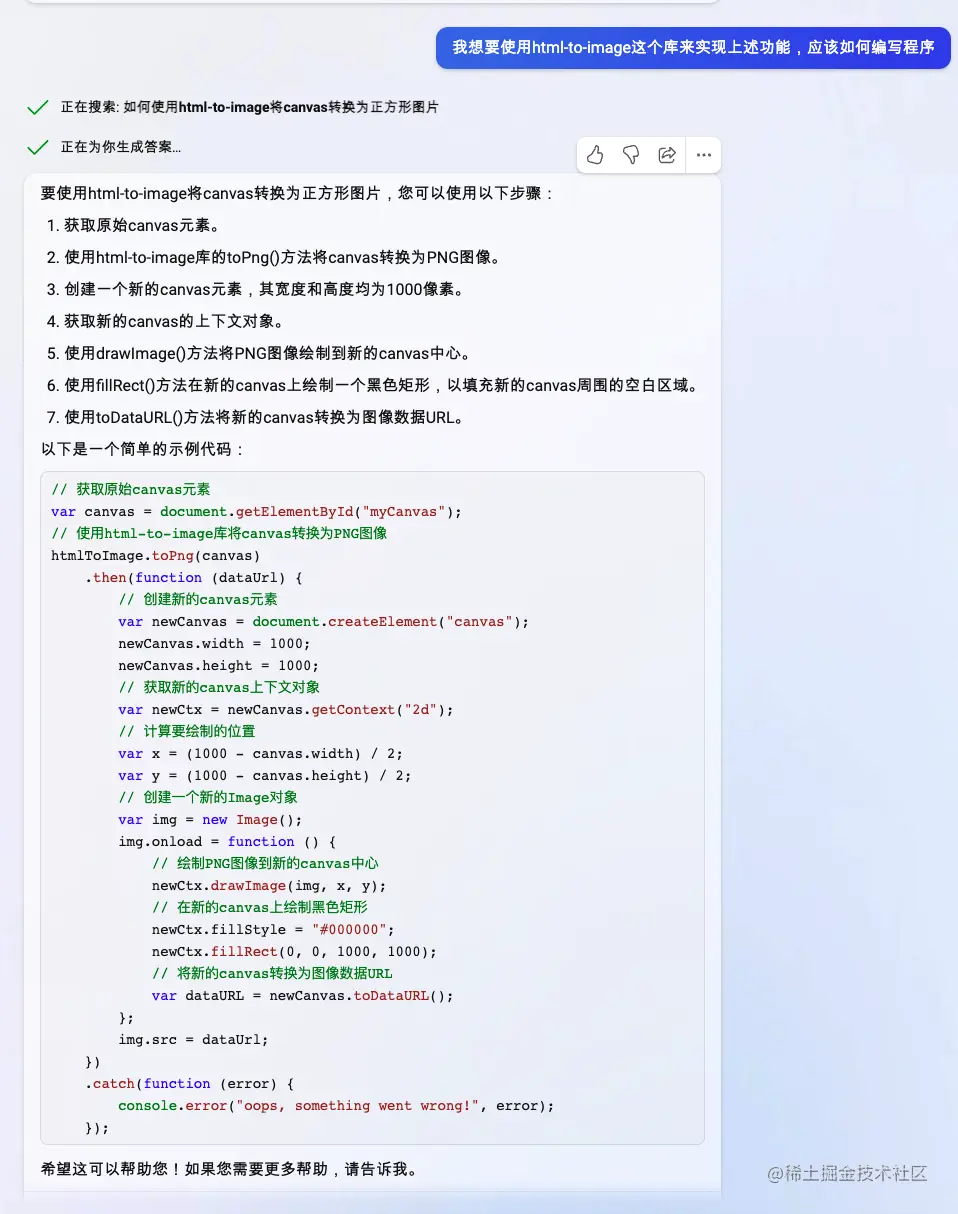Viewport: 958px width, 1214px height.
Task: Click the code comment 获取新的canvas上下文对象
Action: click(x=219, y=687)
